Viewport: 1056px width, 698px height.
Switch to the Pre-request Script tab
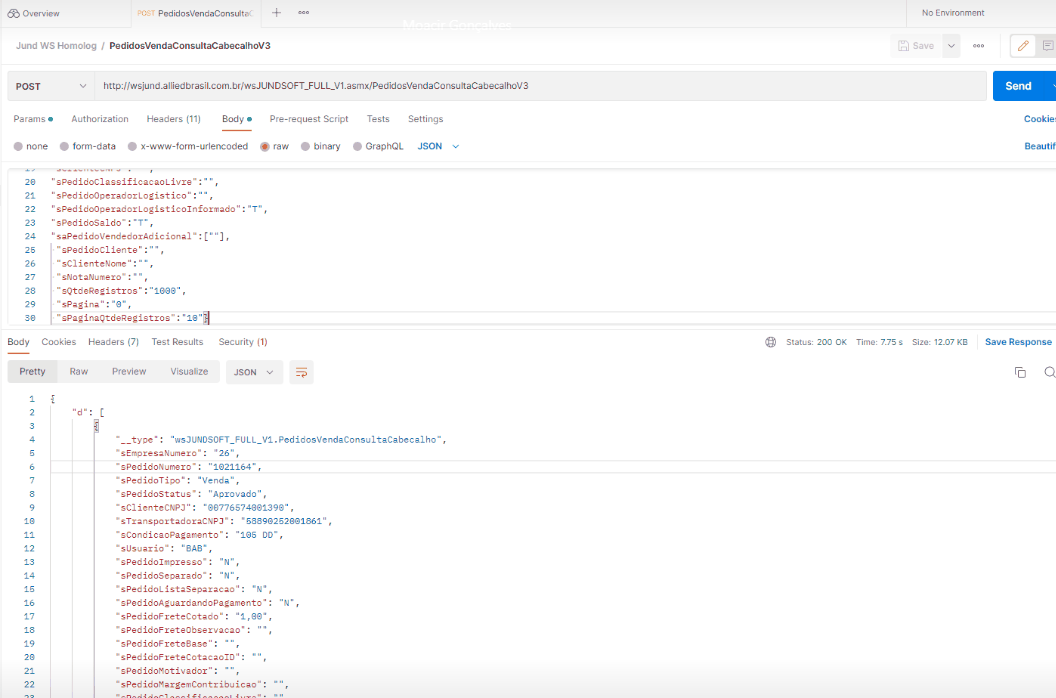309,119
